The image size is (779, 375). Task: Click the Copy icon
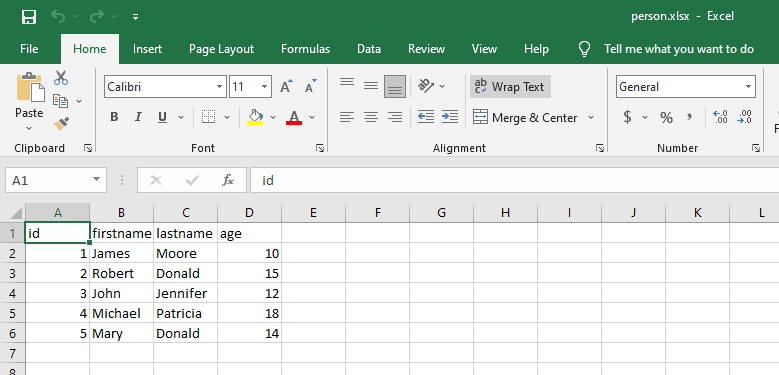pyautogui.click(x=61, y=101)
